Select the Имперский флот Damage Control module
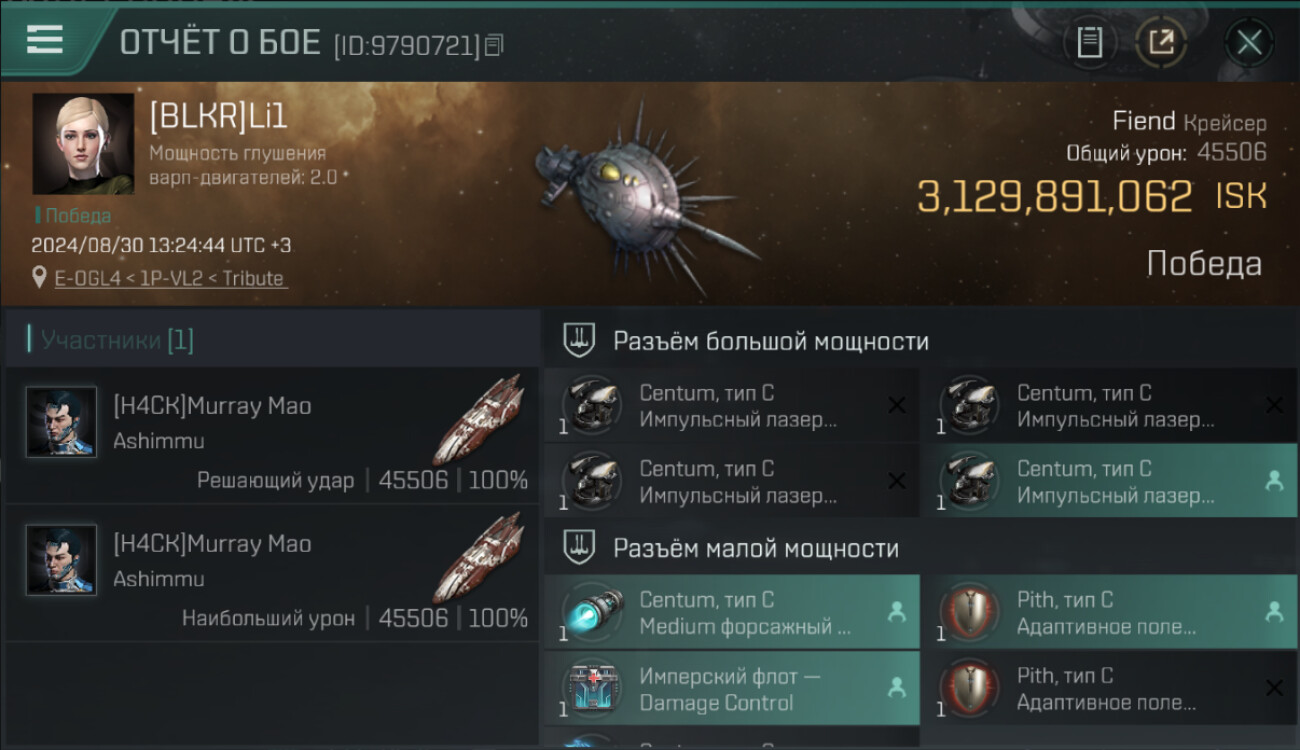This screenshot has height=750, width=1300. (732, 689)
